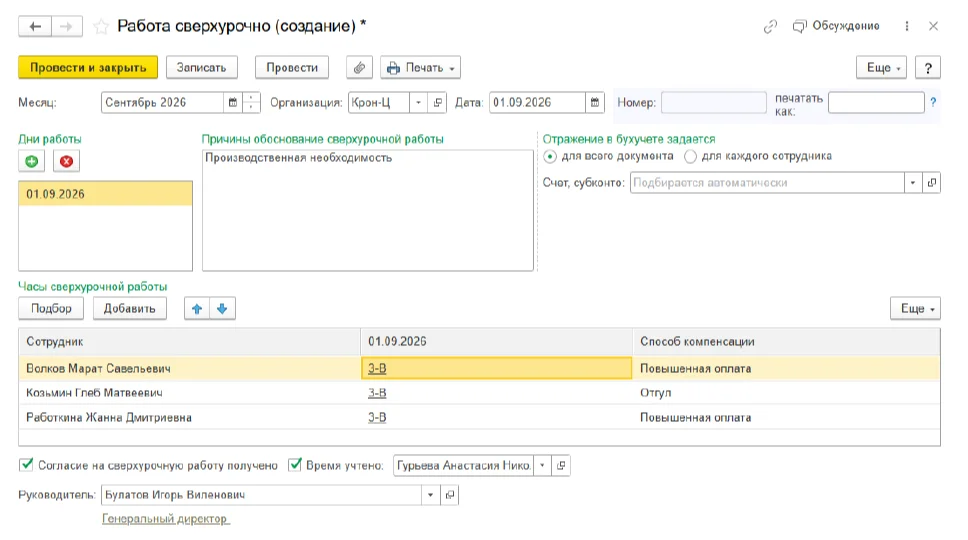Open the Организация record Крон-Ц
Viewport: 968px width, 540px height.
point(437,102)
